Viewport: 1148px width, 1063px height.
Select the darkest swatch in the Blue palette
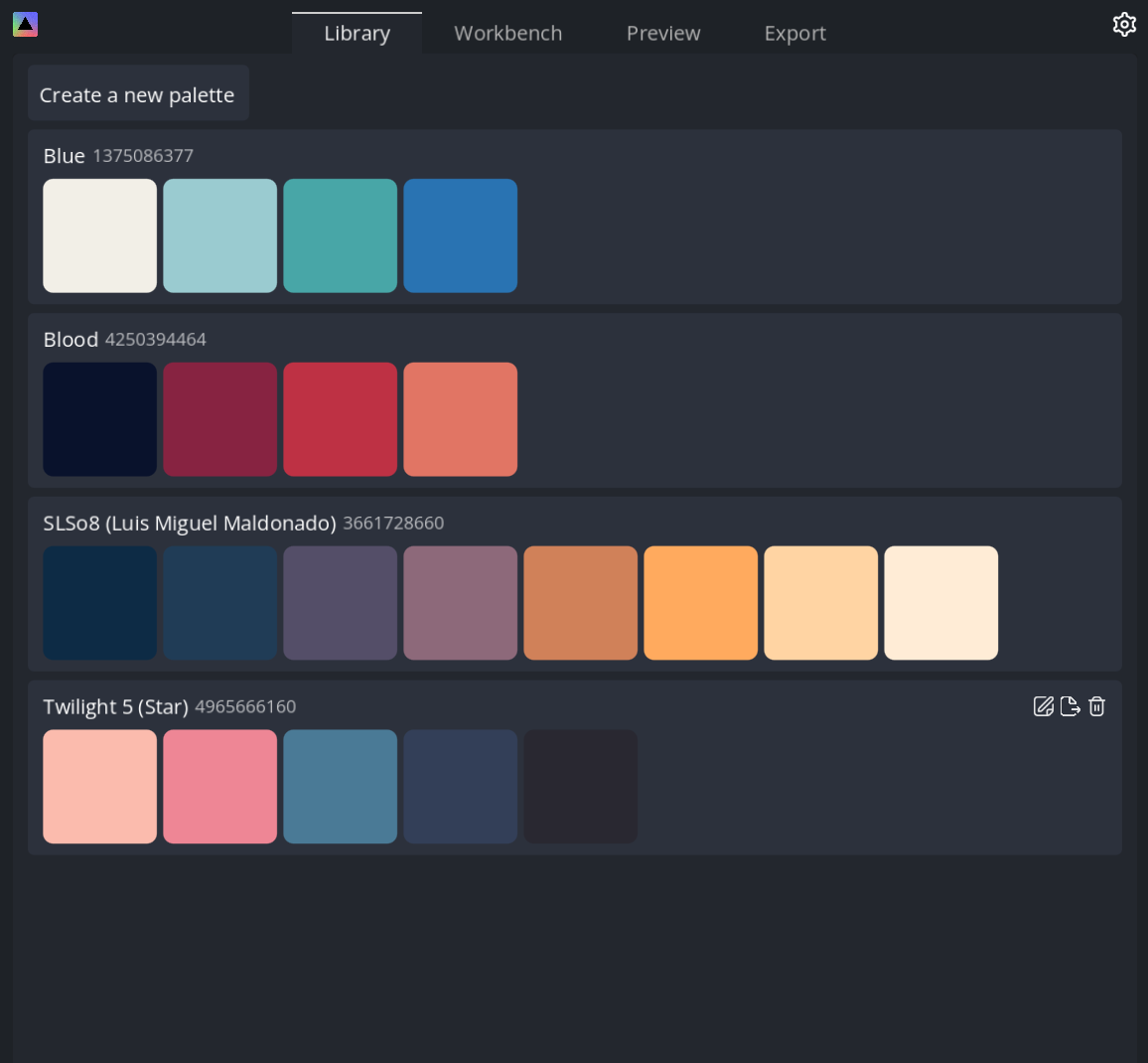pos(460,235)
